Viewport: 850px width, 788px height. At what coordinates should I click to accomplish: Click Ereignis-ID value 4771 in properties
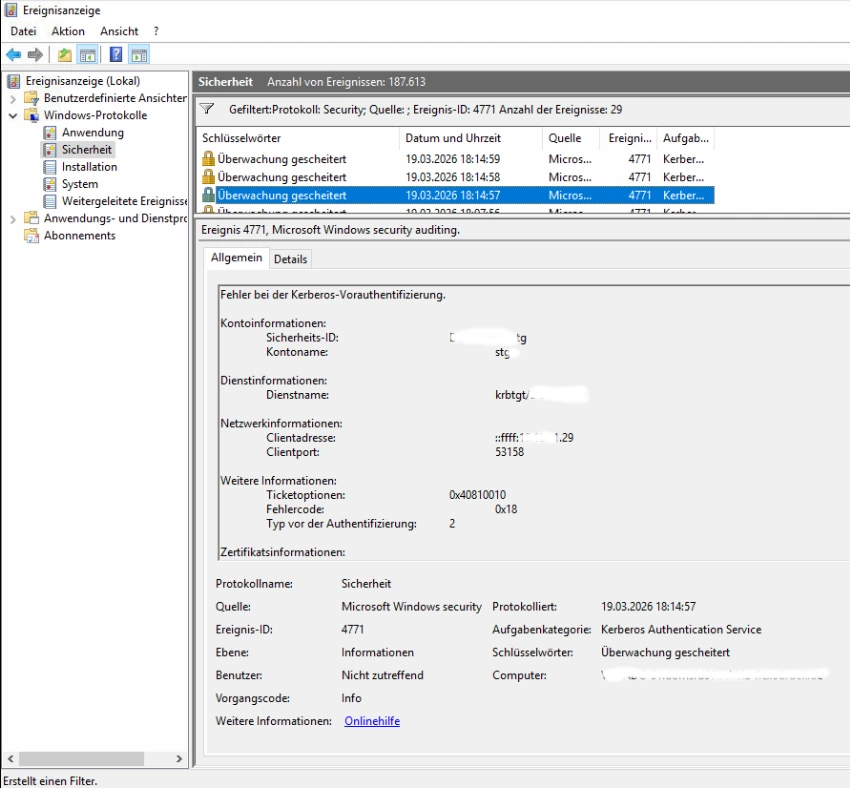click(352, 630)
